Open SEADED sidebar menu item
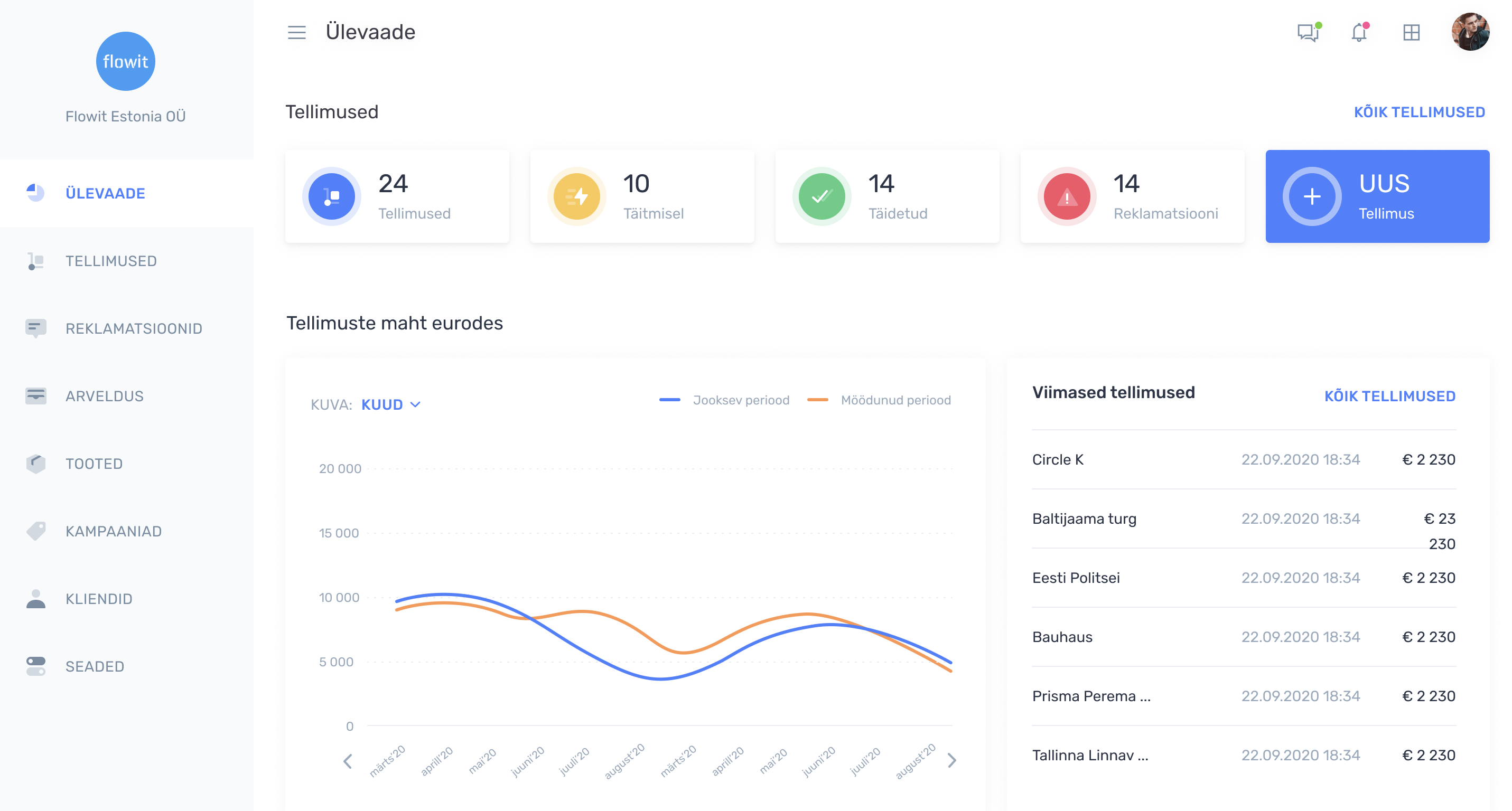Image resolution: width=1512 pixels, height=811 pixels. [127, 667]
